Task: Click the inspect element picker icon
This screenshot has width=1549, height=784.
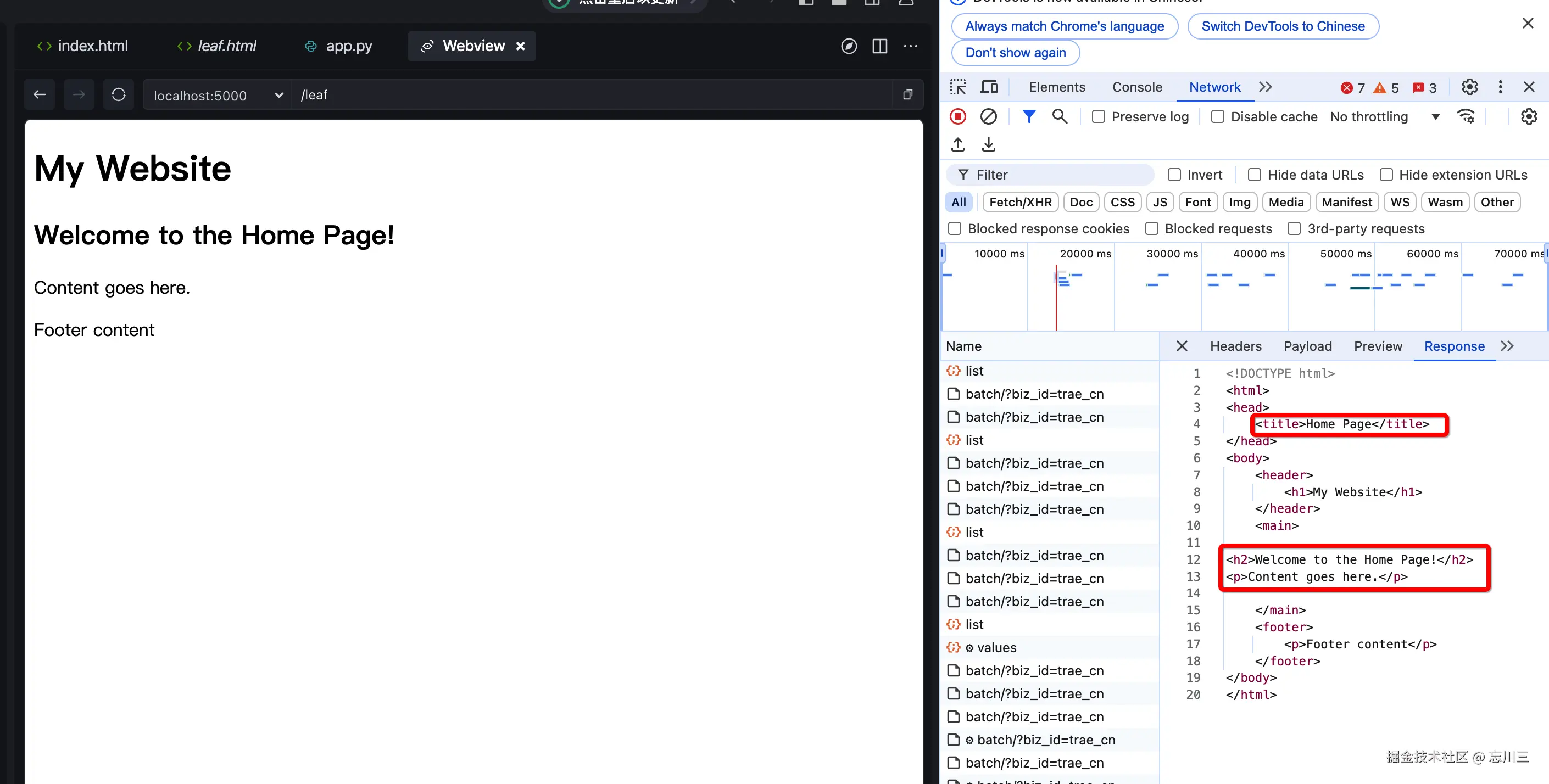Action: pos(958,87)
